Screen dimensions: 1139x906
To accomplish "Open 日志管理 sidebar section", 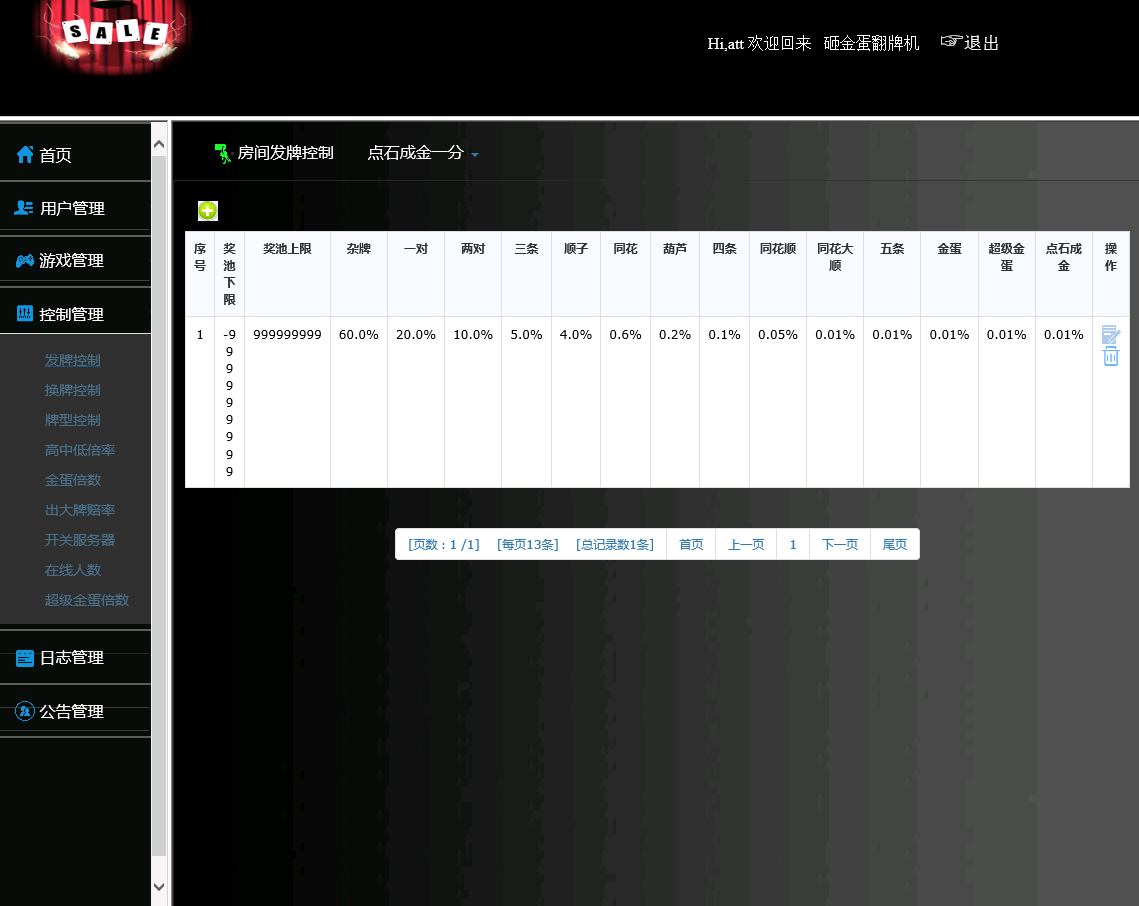I will point(71,658).
